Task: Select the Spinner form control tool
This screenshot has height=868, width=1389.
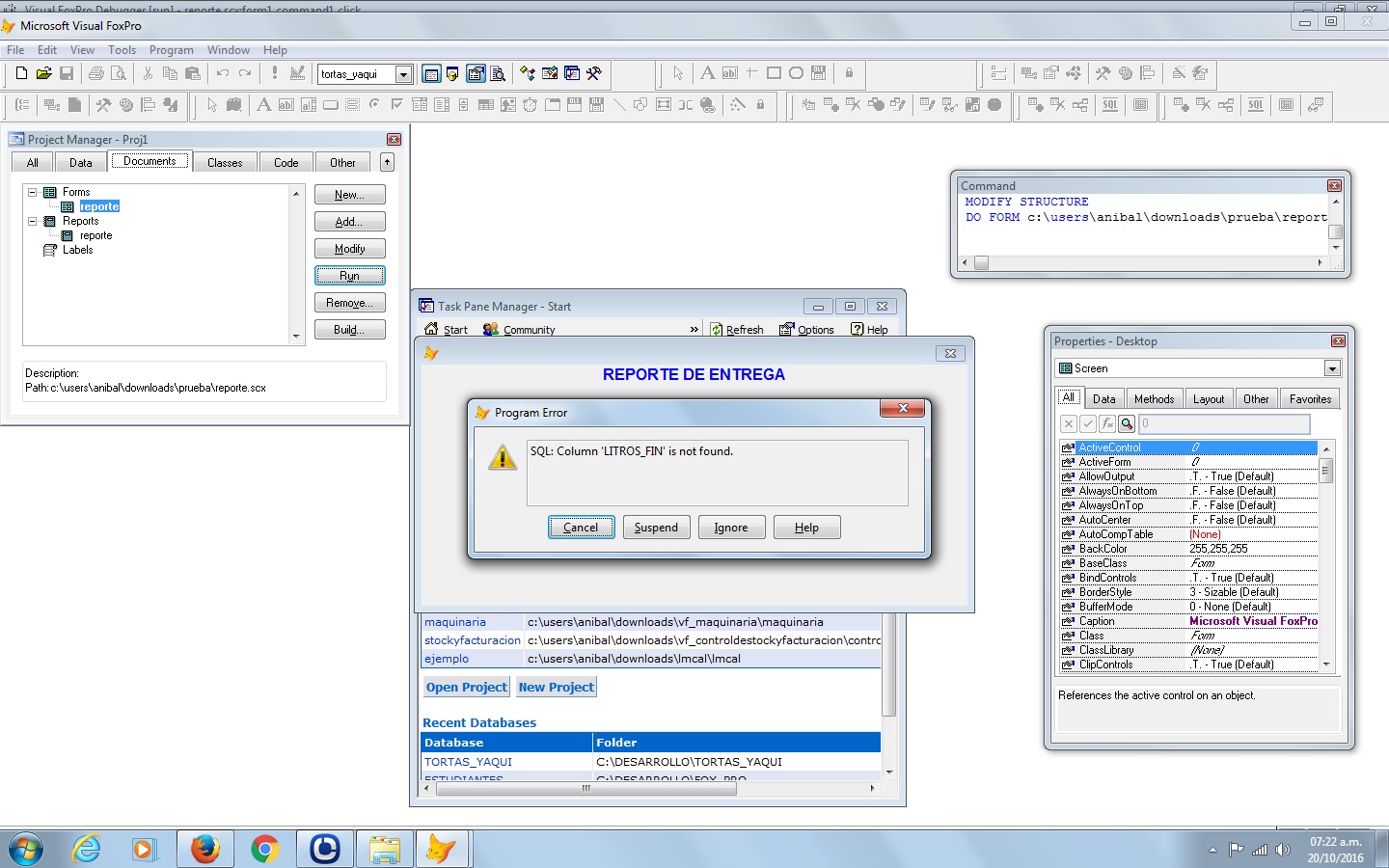Action: 463,104
